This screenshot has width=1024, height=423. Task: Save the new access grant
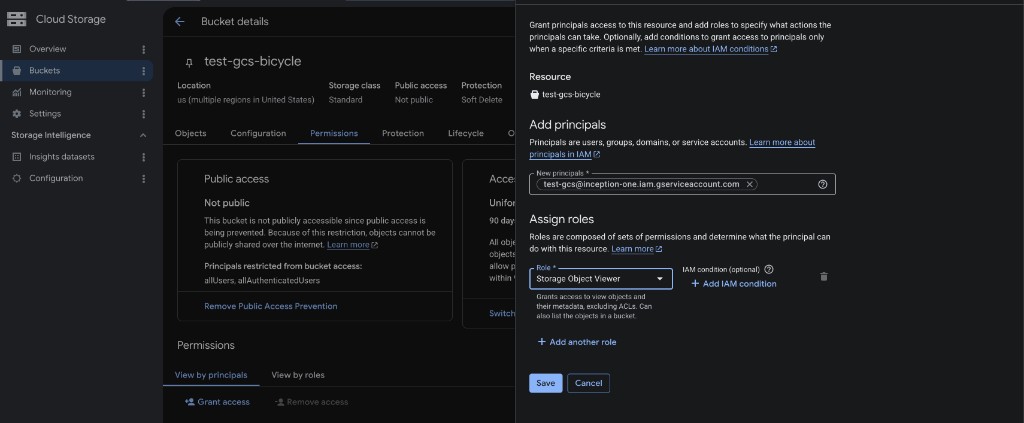(x=545, y=383)
